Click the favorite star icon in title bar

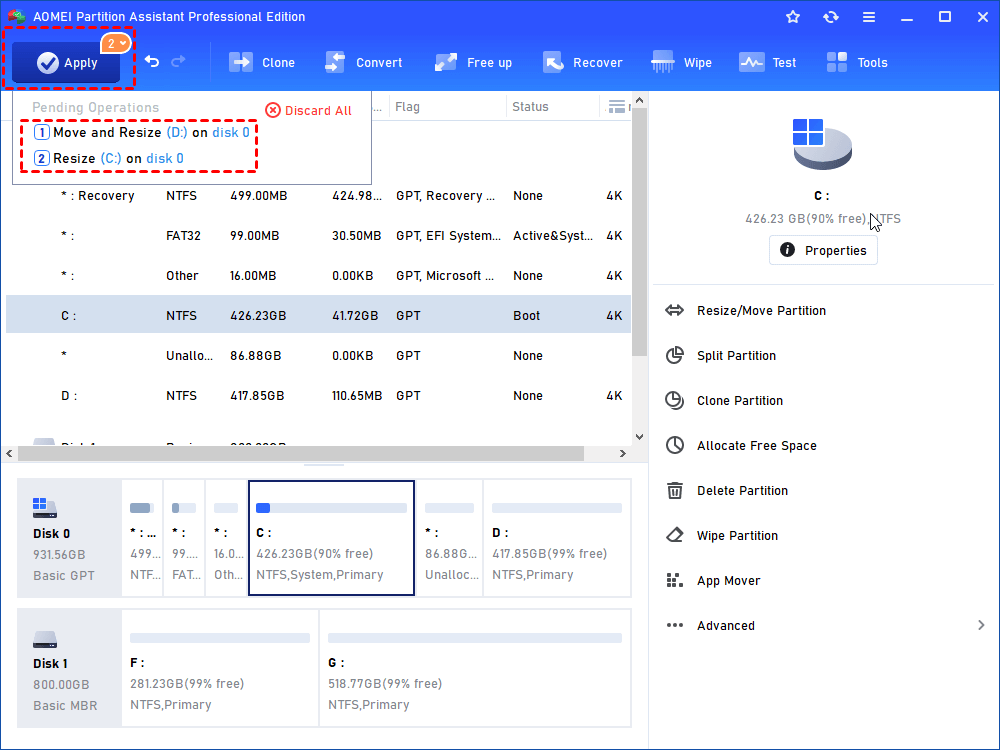[x=793, y=17]
